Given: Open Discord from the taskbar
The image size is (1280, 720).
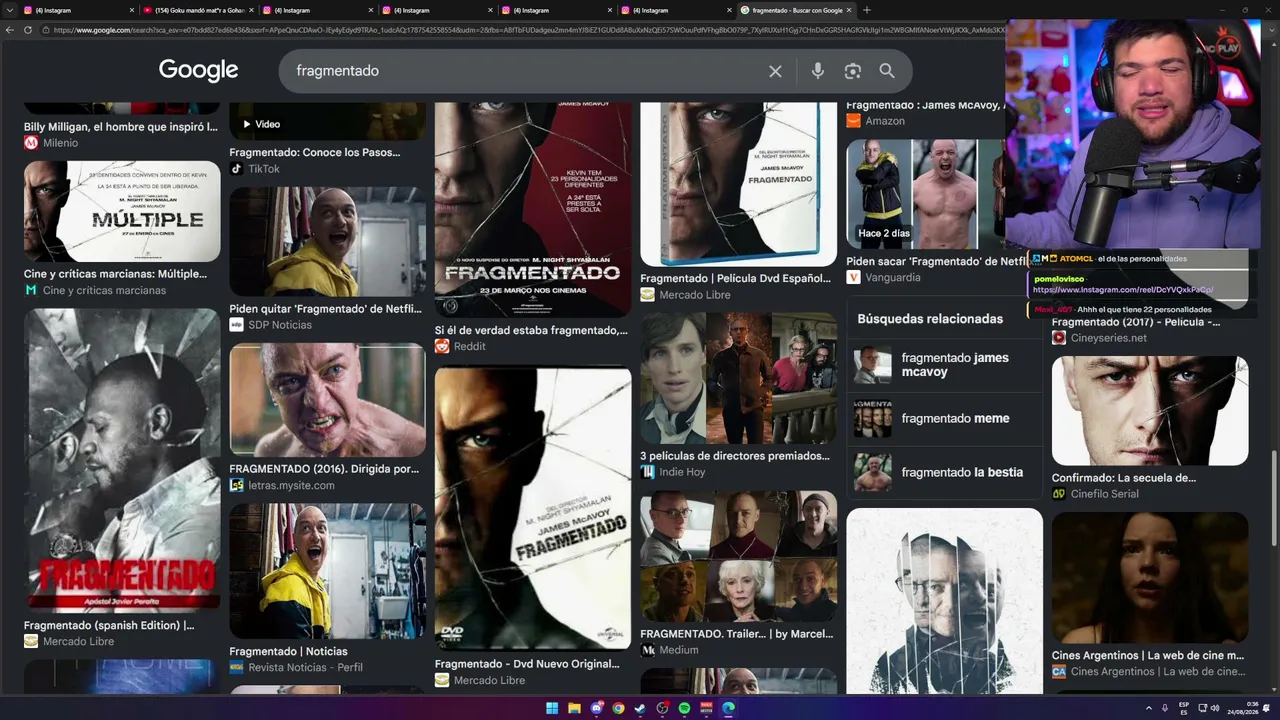Looking at the screenshot, I should pos(597,708).
